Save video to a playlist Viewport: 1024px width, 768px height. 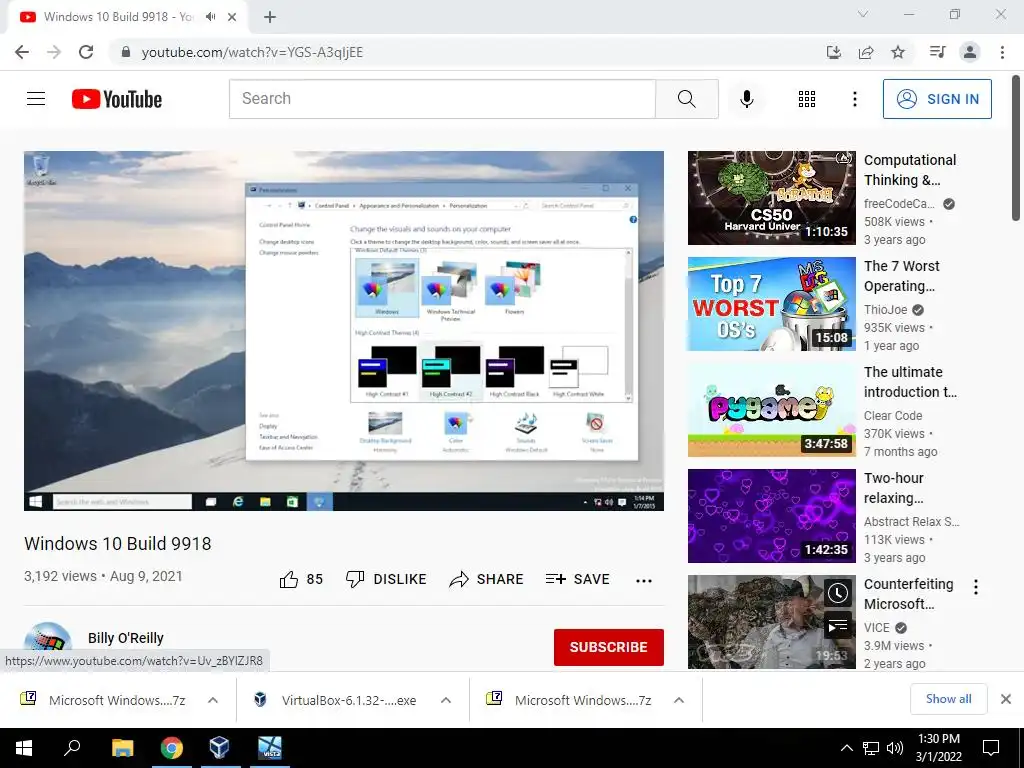578,579
